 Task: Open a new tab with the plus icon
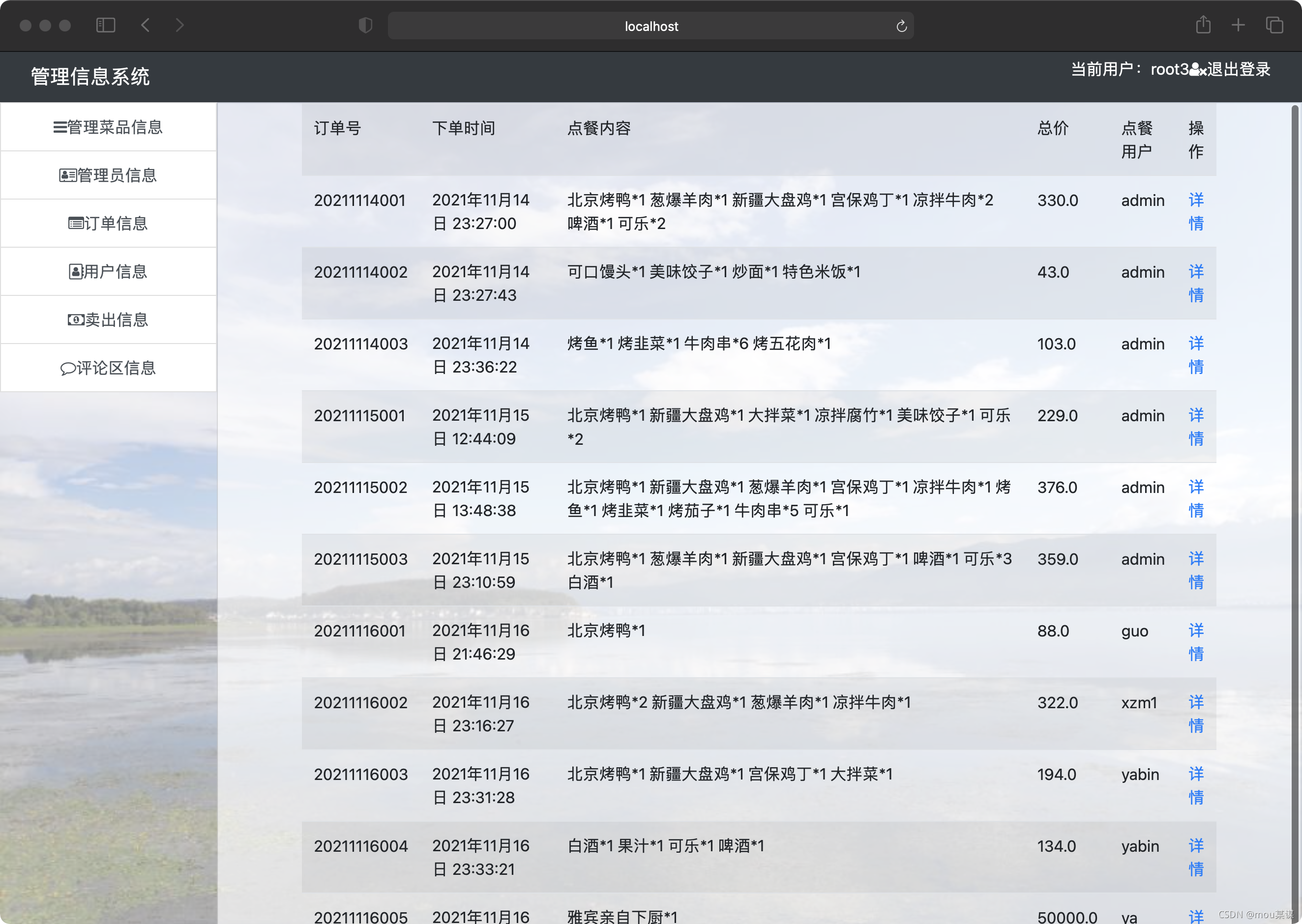(x=1238, y=25)
